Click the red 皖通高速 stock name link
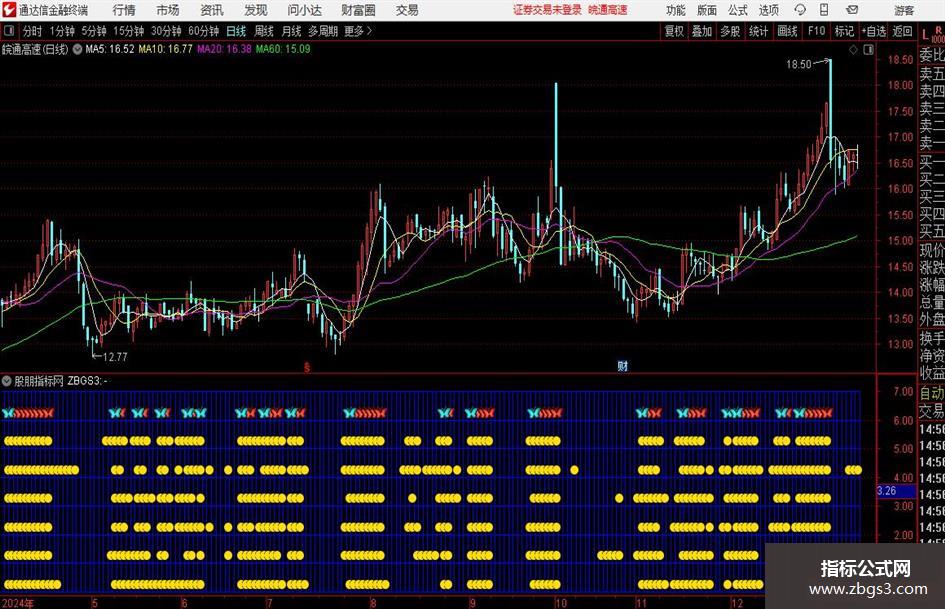 coord(608,10)
